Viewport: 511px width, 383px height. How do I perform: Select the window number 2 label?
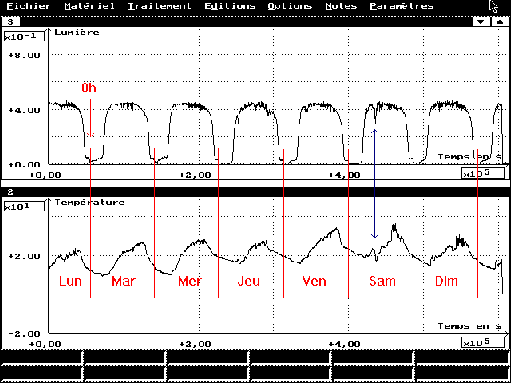tap(11, 192)
